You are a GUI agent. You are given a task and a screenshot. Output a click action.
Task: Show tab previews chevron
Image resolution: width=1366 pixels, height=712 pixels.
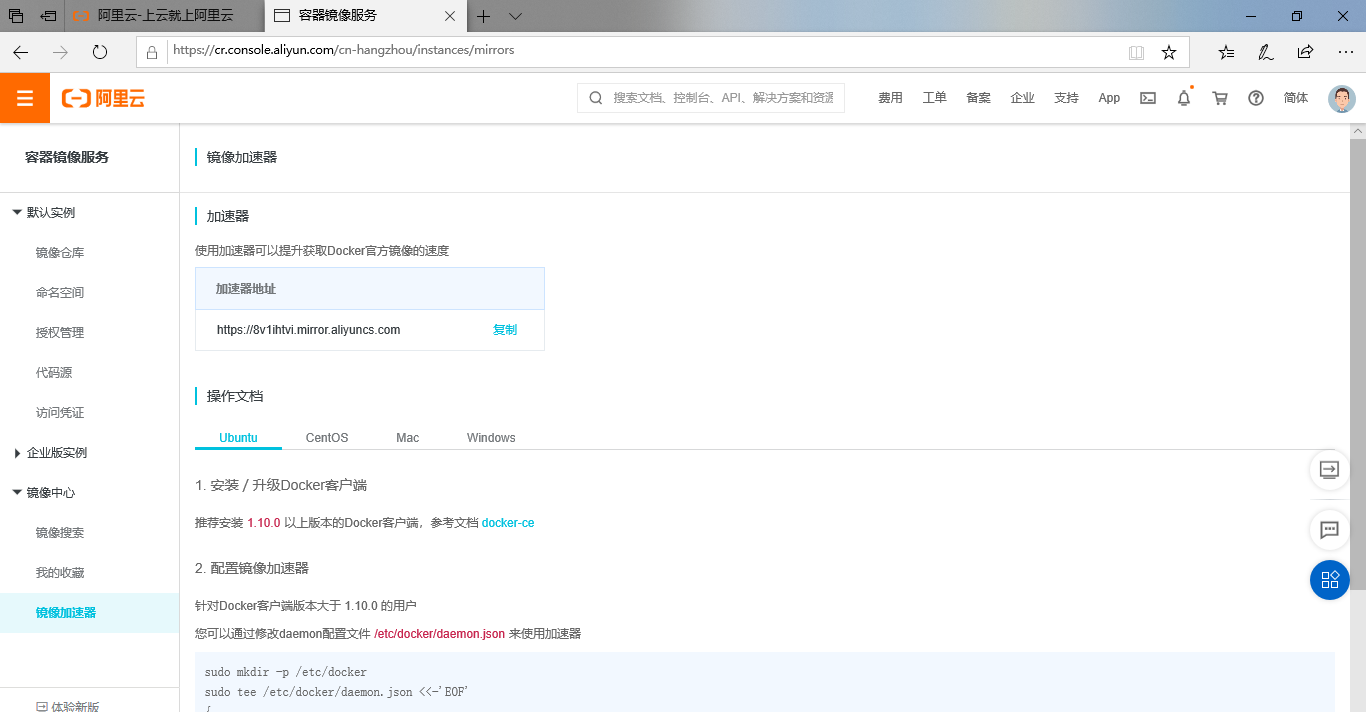(x=515, y=16)
